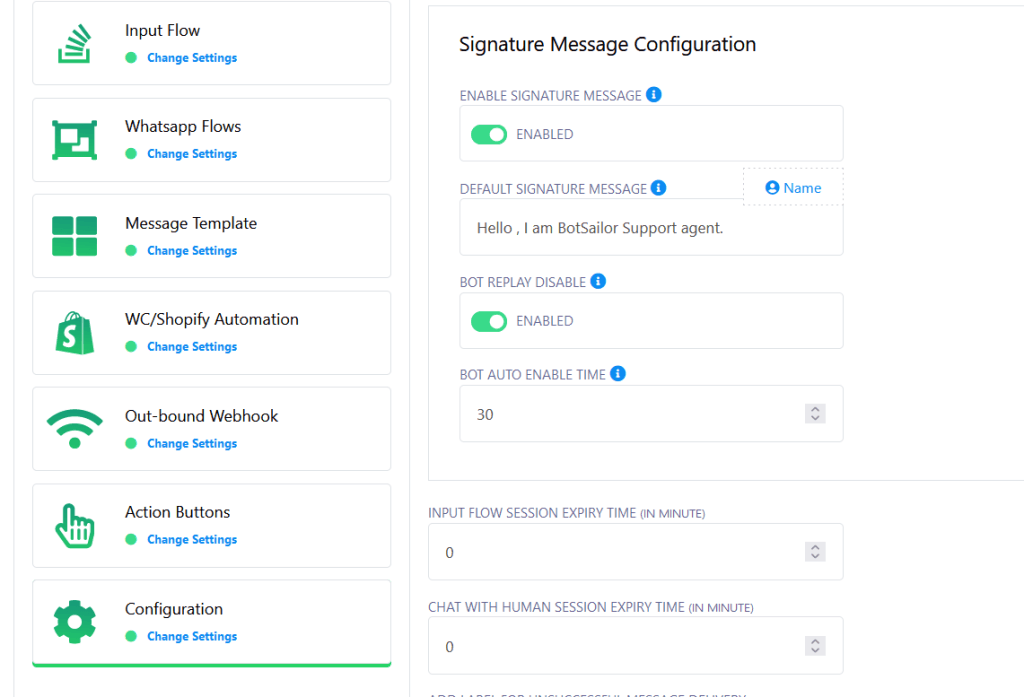Click stepper arrows in Bot Auto Enable Time
The width and height of the screenshot is (1024, 697).
[815, 414]
